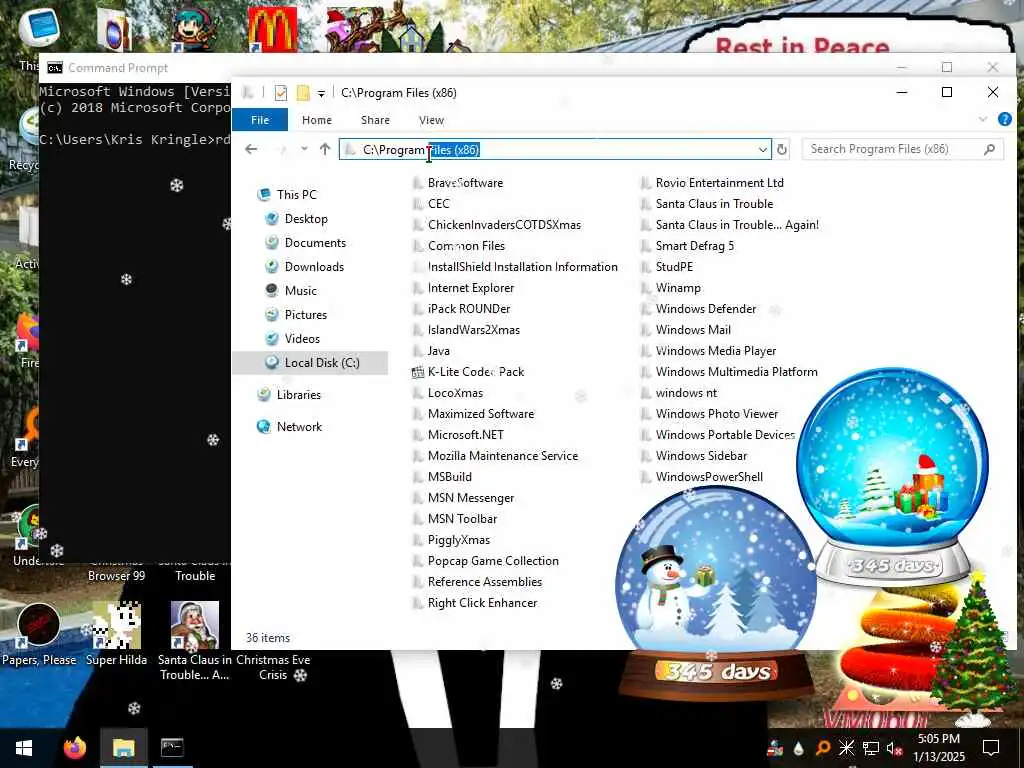Expand the address bar history dropdown

click(762, 150)
